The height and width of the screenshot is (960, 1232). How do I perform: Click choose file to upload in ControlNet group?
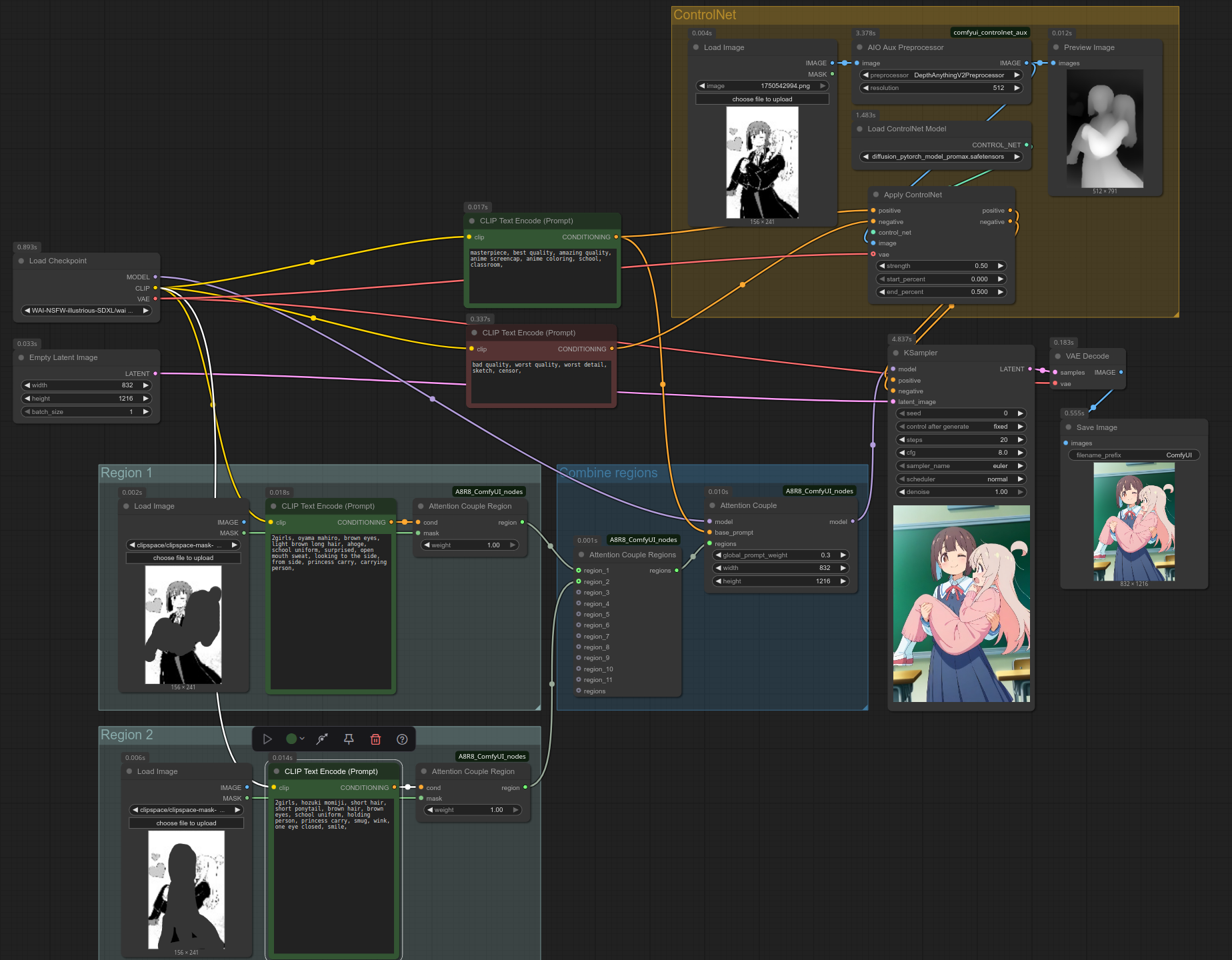point(762,99)
